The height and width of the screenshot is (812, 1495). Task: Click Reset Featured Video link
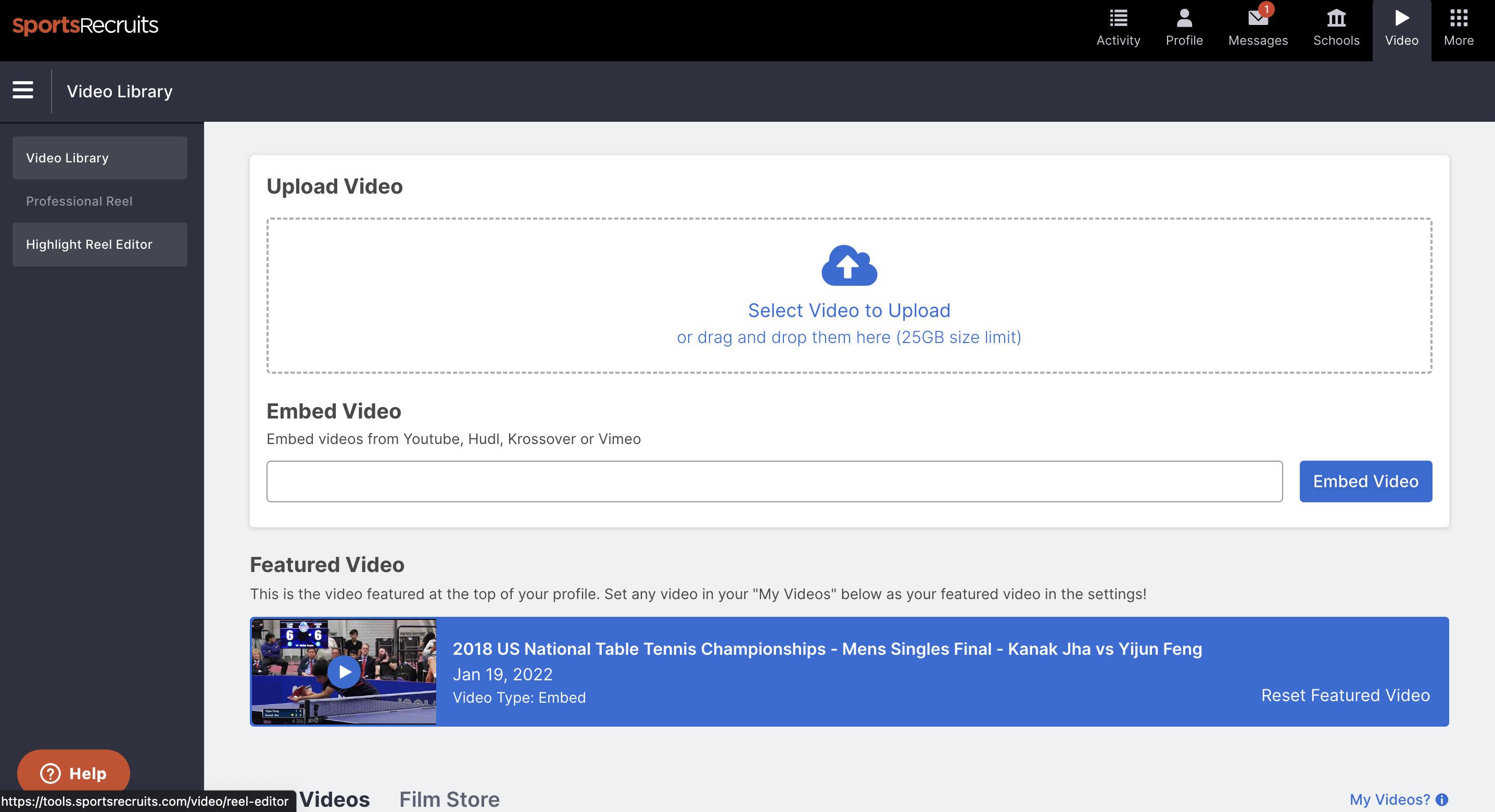[1345, 695]
